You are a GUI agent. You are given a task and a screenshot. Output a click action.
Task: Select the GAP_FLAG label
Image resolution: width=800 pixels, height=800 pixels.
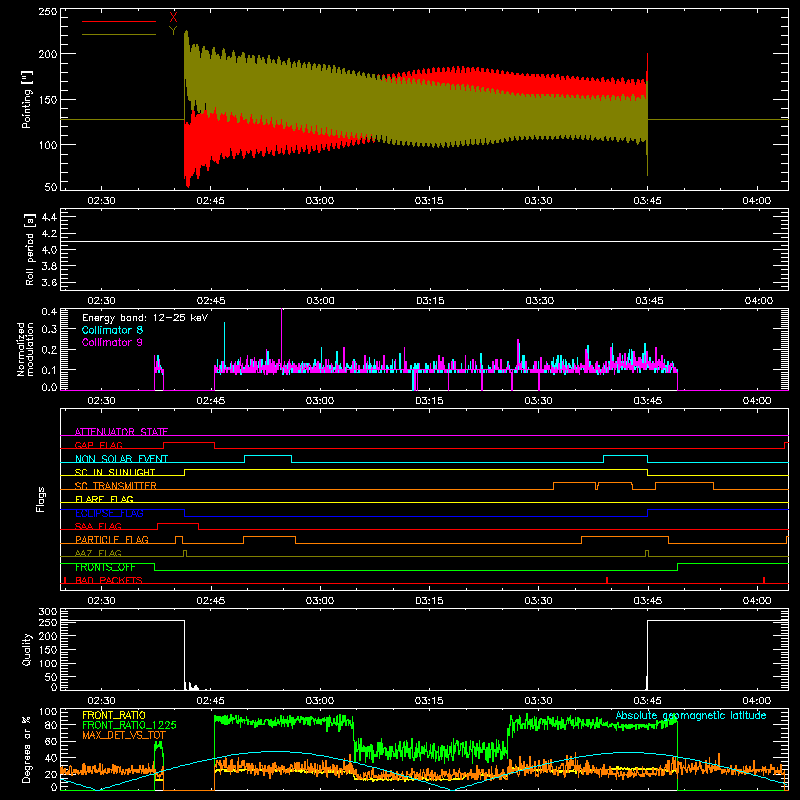(x=98, y=445)
